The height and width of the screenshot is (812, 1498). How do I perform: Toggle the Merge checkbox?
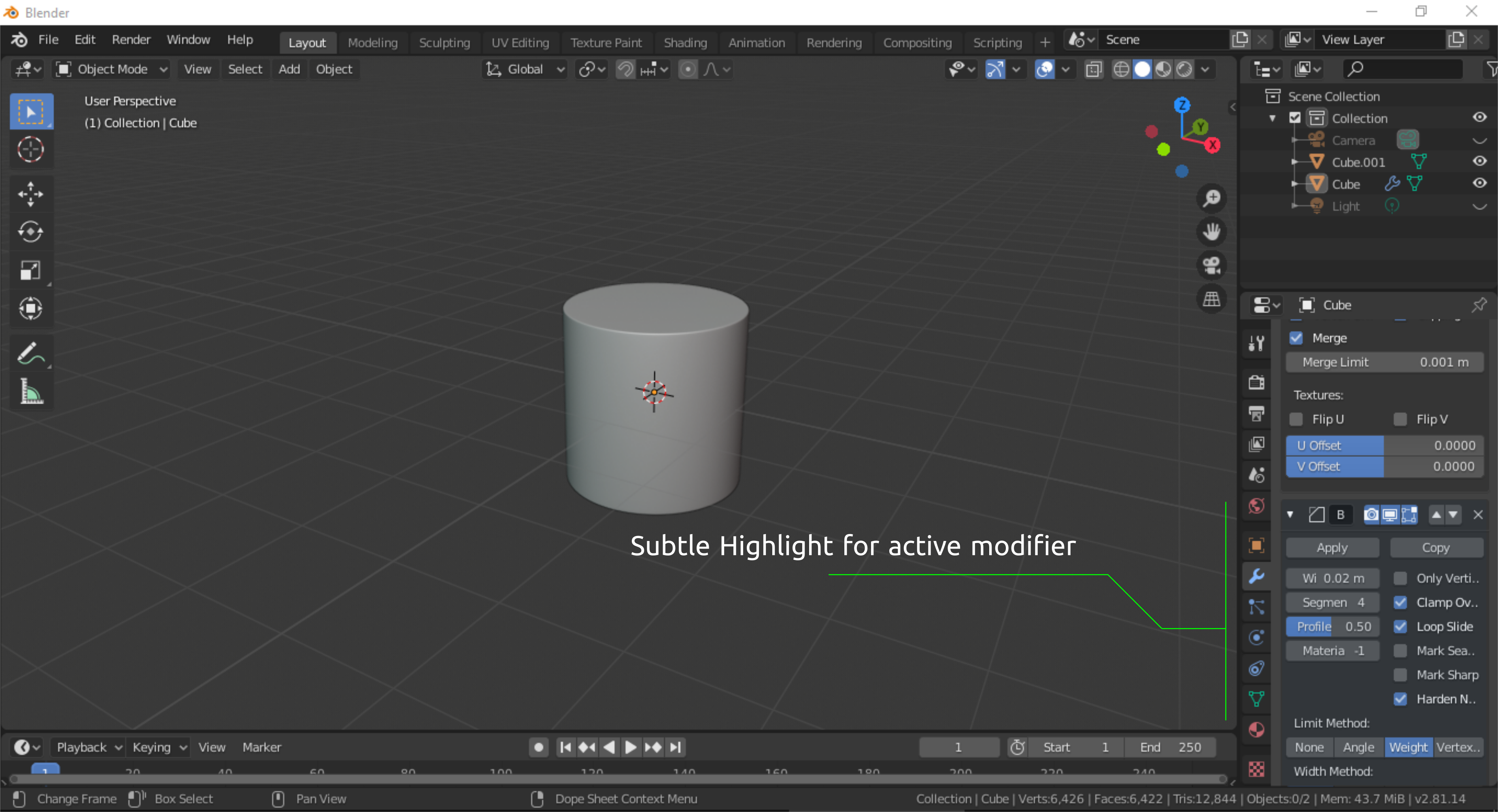pos(1296,338)
